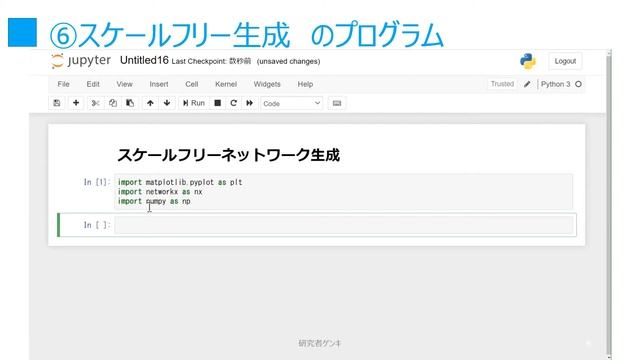Click the first code cell with imports

344,191
